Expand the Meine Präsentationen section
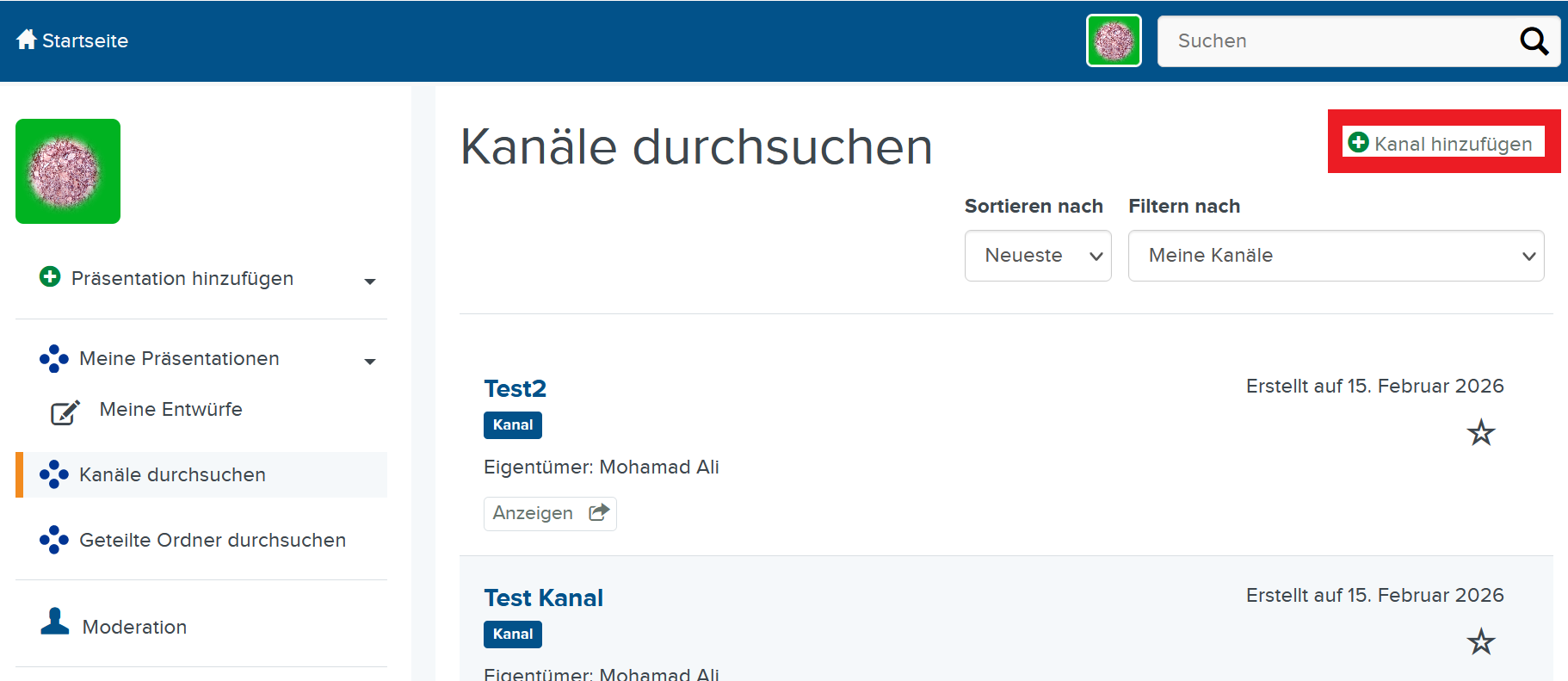Image resolution: width=1568 pixels, height=681 pixels. click(x=370, y=361)
